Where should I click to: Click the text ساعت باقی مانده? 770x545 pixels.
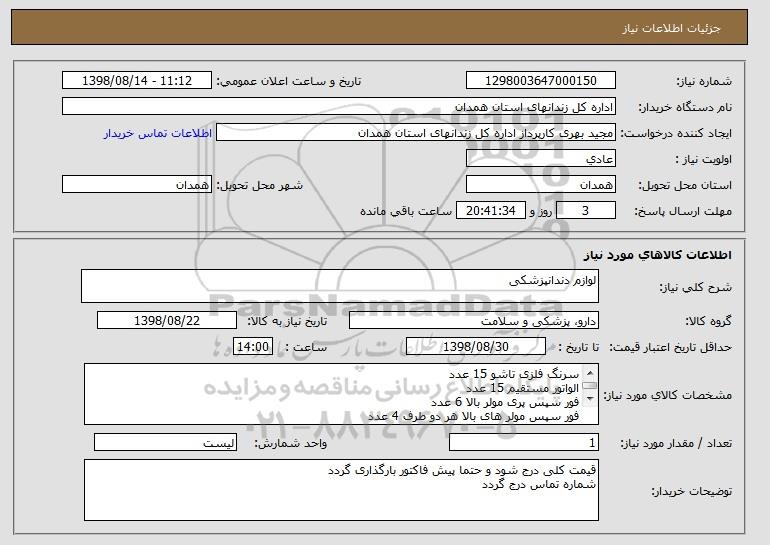406,211
